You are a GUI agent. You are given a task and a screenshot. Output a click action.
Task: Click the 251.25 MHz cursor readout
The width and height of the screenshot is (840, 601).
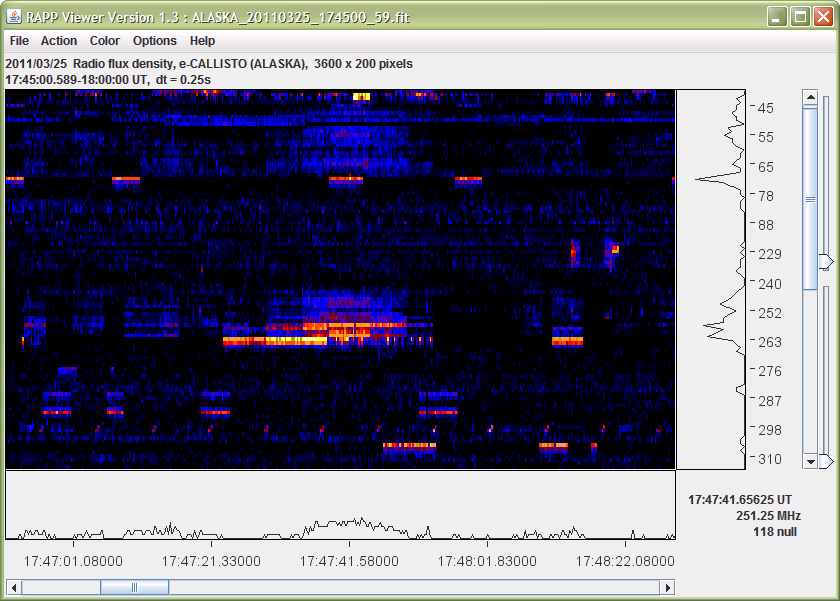click(x=768, y=516)
